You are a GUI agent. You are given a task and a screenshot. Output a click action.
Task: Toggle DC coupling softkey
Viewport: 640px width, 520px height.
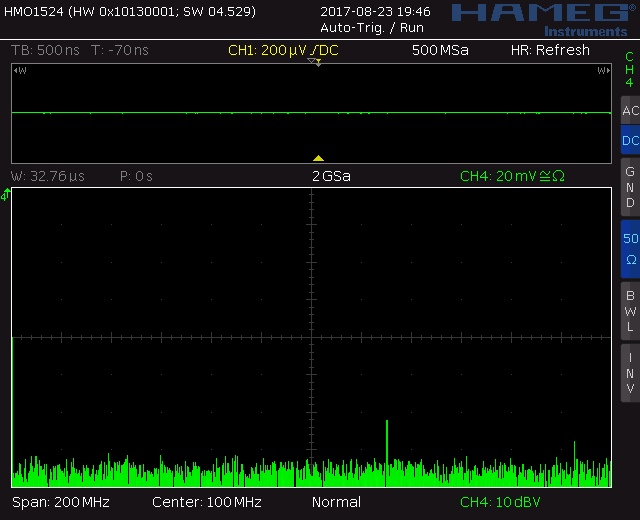629,141
